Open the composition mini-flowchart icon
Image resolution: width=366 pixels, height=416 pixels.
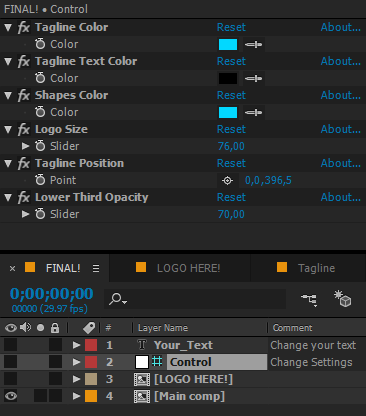tap(309, 299)
